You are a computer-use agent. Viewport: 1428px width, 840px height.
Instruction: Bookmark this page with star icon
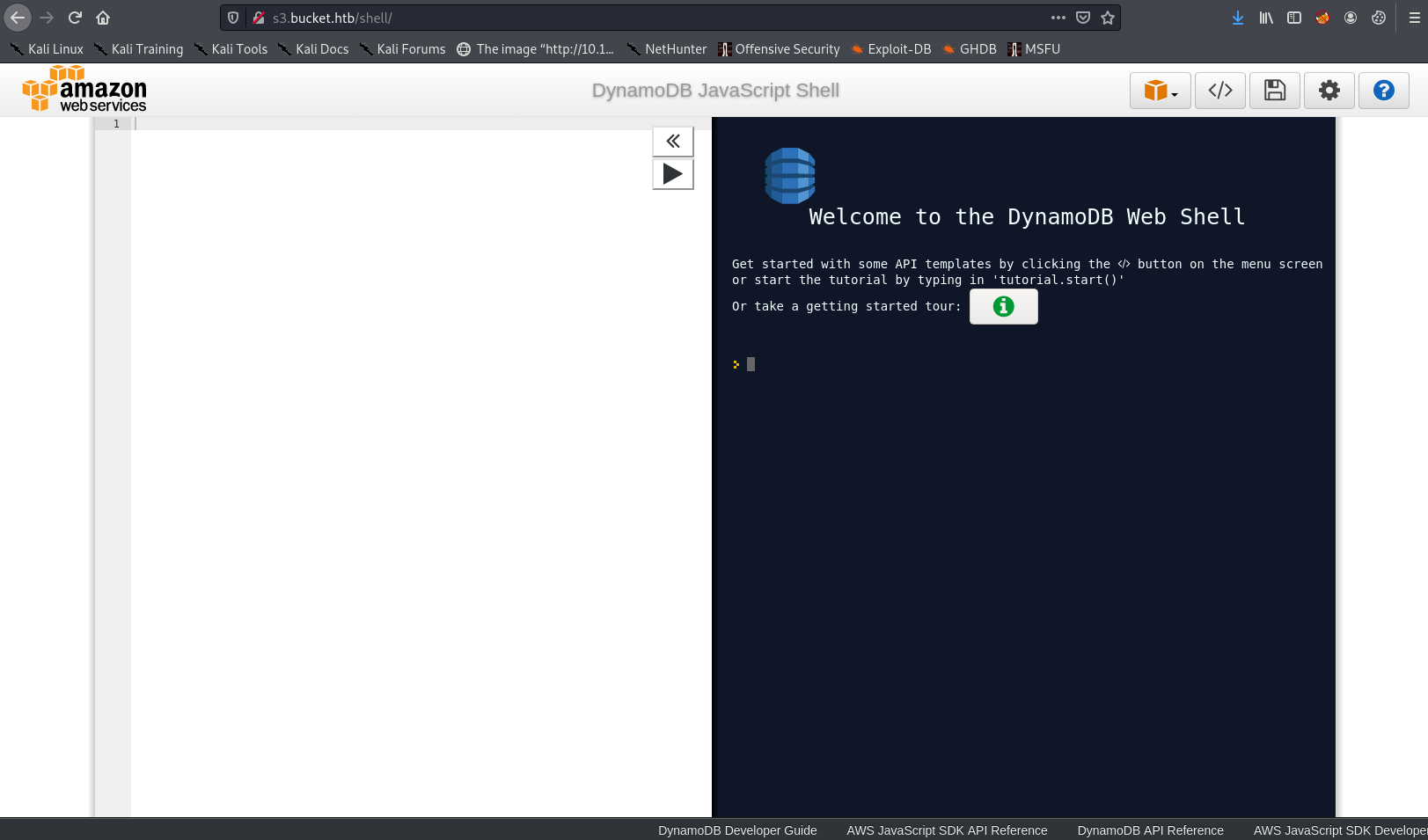tap(1108, 18)
